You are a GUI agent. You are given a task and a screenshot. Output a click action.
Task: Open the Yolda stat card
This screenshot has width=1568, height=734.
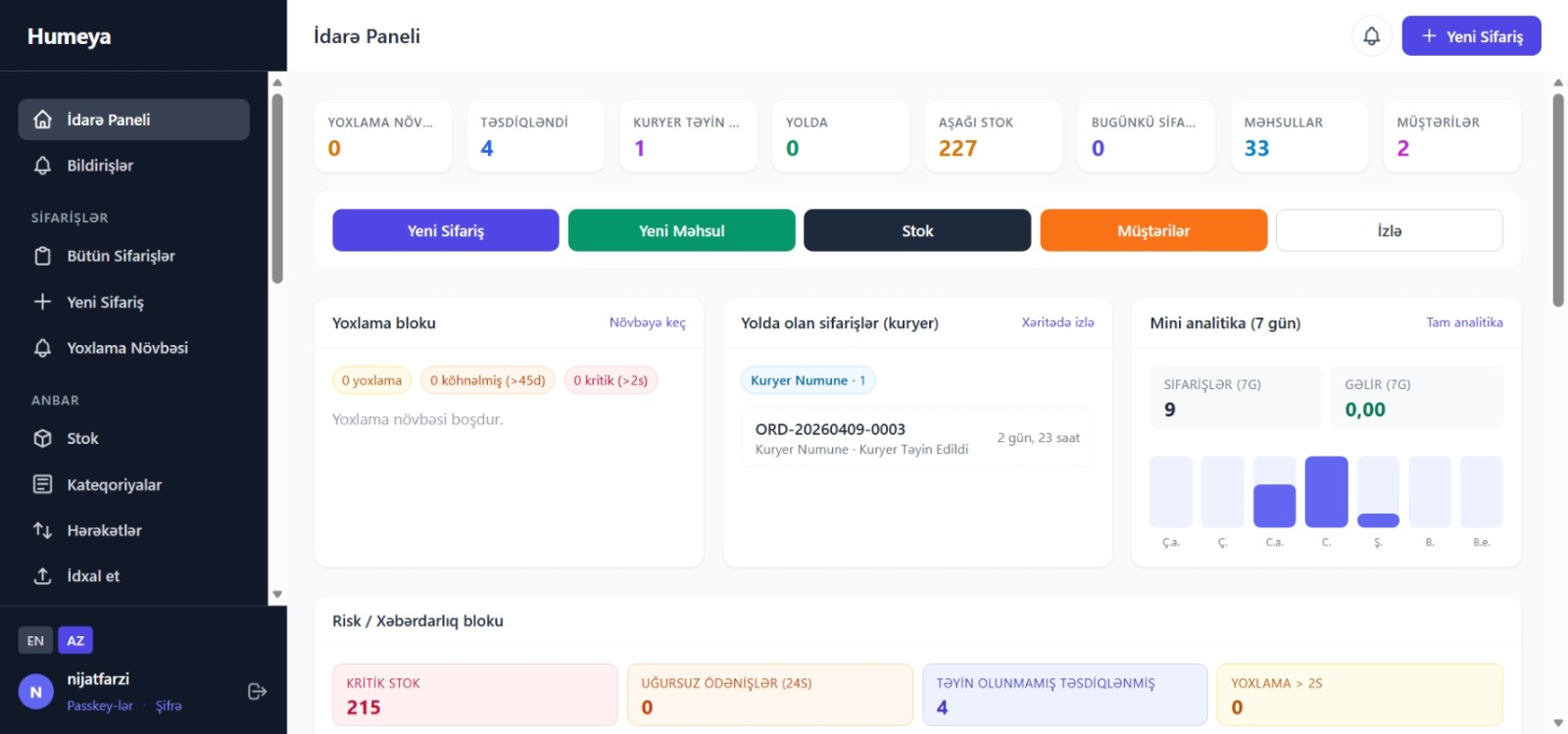click(842, 136)
